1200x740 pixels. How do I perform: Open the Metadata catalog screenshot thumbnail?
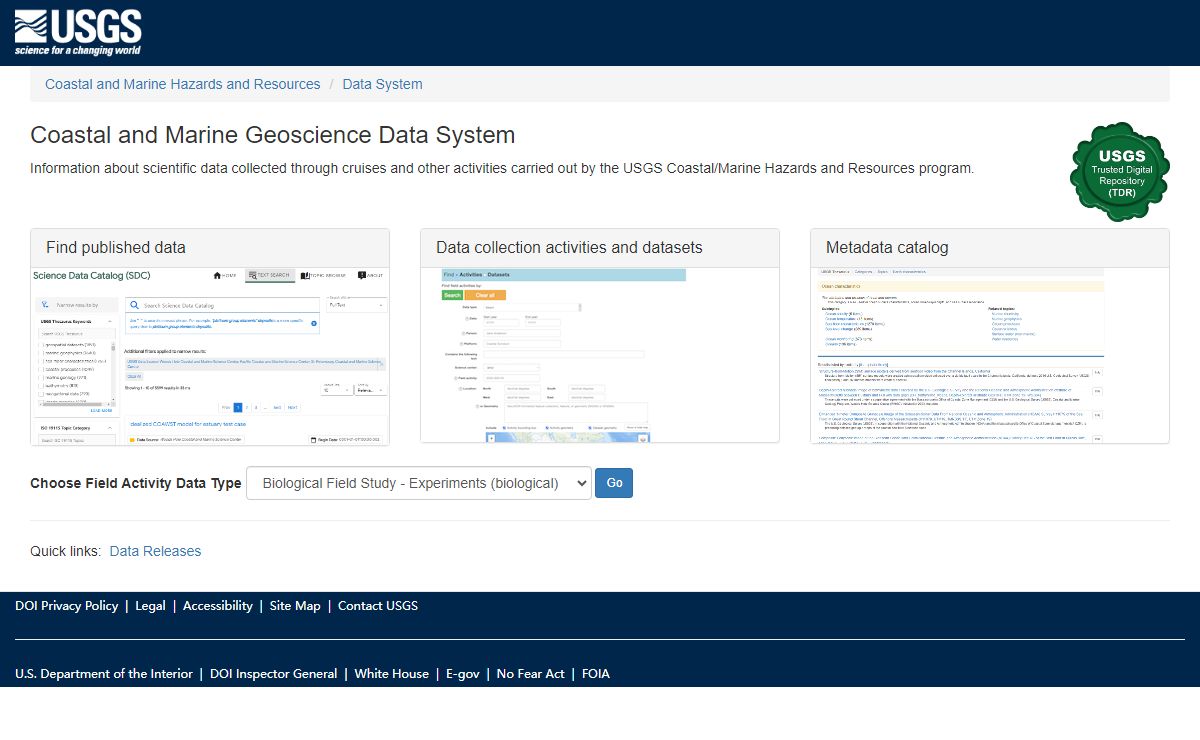[989, 355]
